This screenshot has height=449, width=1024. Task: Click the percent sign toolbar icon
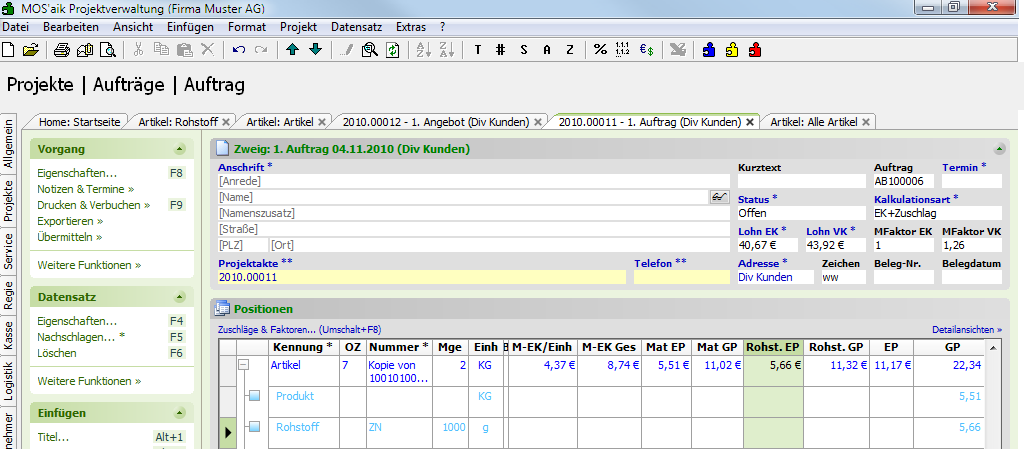600,50
